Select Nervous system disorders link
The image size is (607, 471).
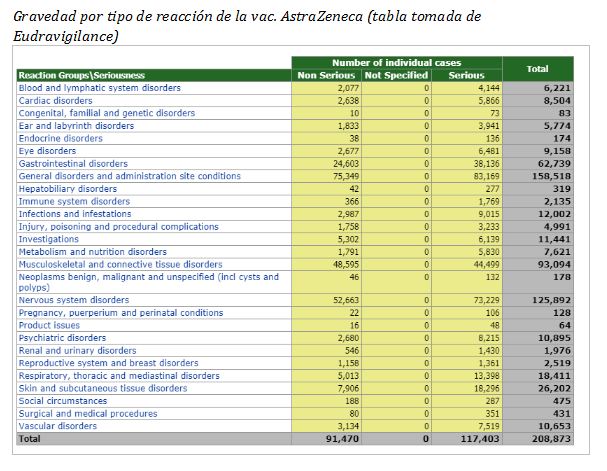click(74, 300)
